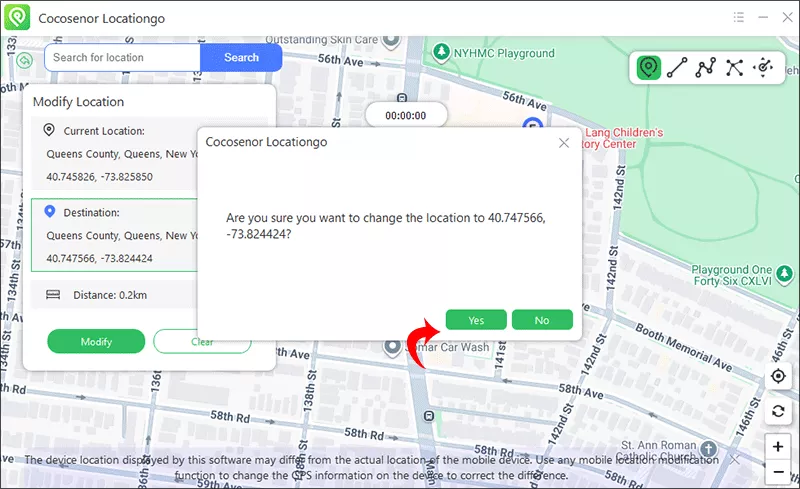Click the green back arrow icon
Screen dimensions: 800x489
[24, 60]
